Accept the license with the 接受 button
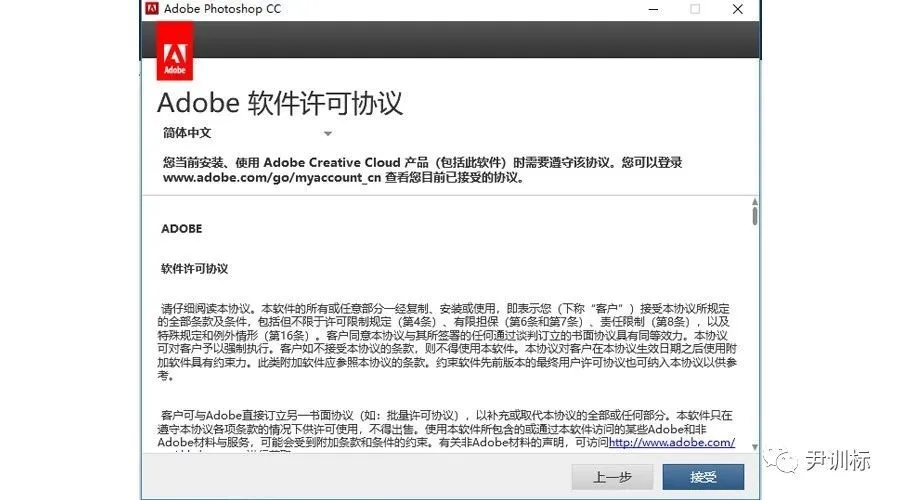 703,477
